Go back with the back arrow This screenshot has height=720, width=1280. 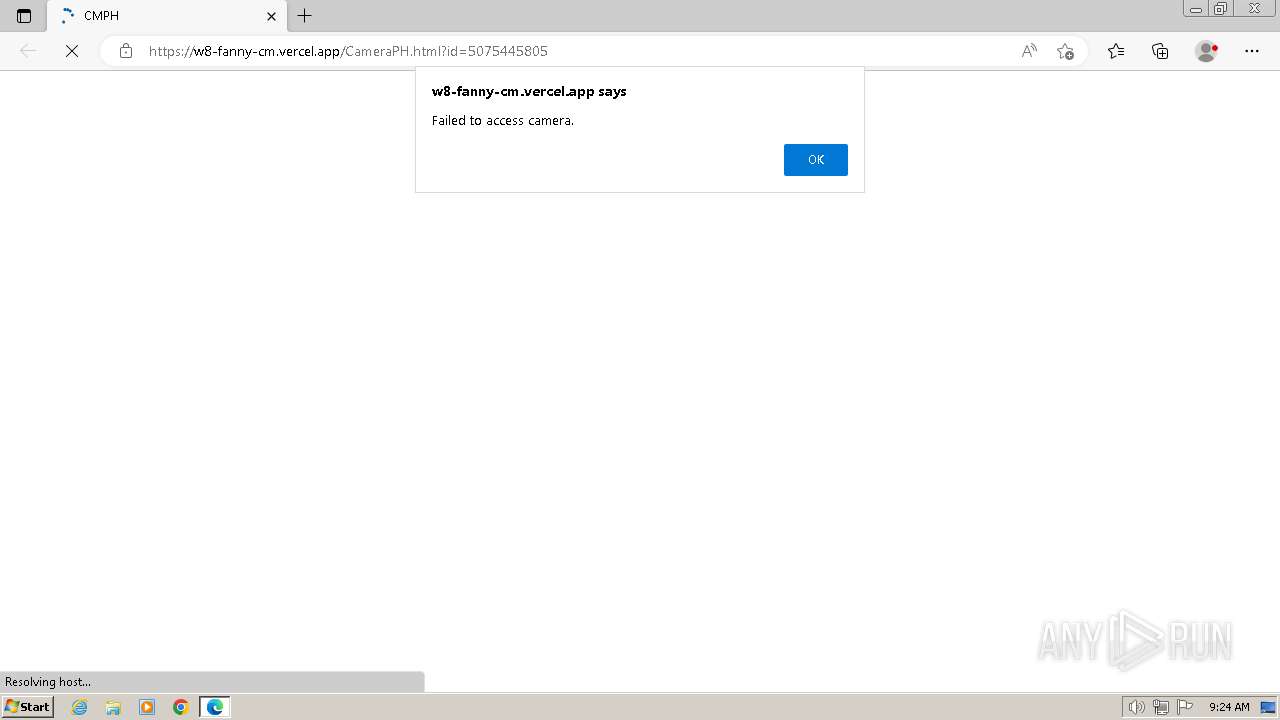coord(28,51)
